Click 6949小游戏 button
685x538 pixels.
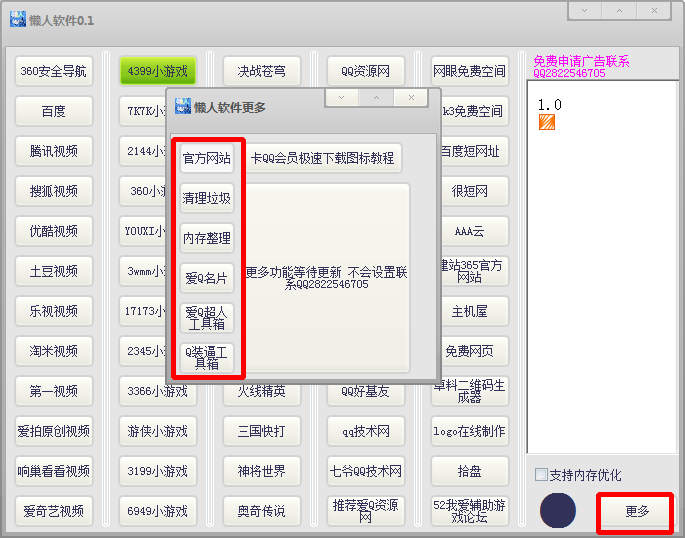(x=158, y=511)
